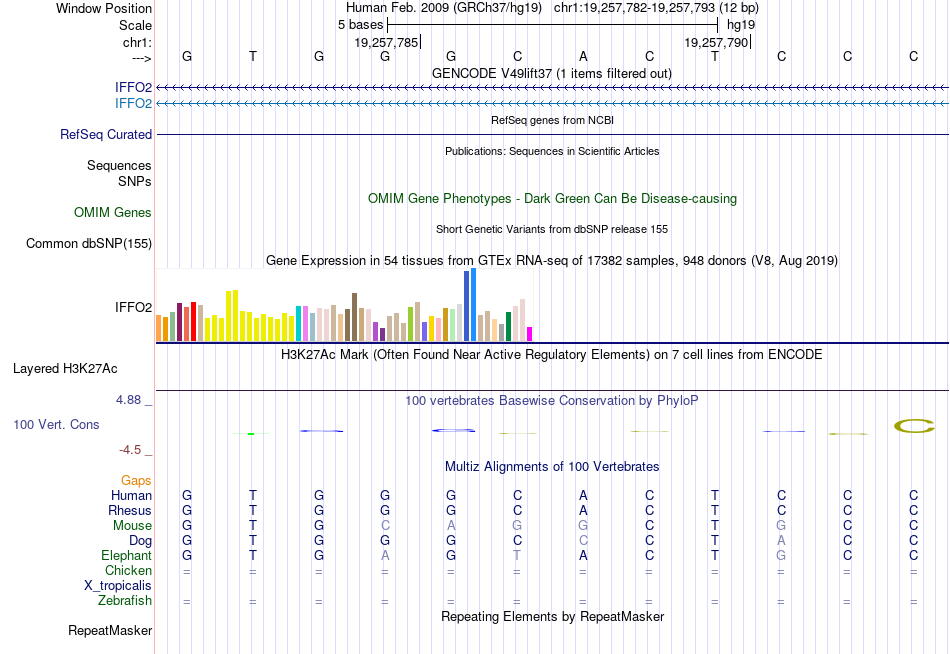Click the faded A mismatch in the Mouse row
This screenshot has height=654, width=950.
click(451, 526)
